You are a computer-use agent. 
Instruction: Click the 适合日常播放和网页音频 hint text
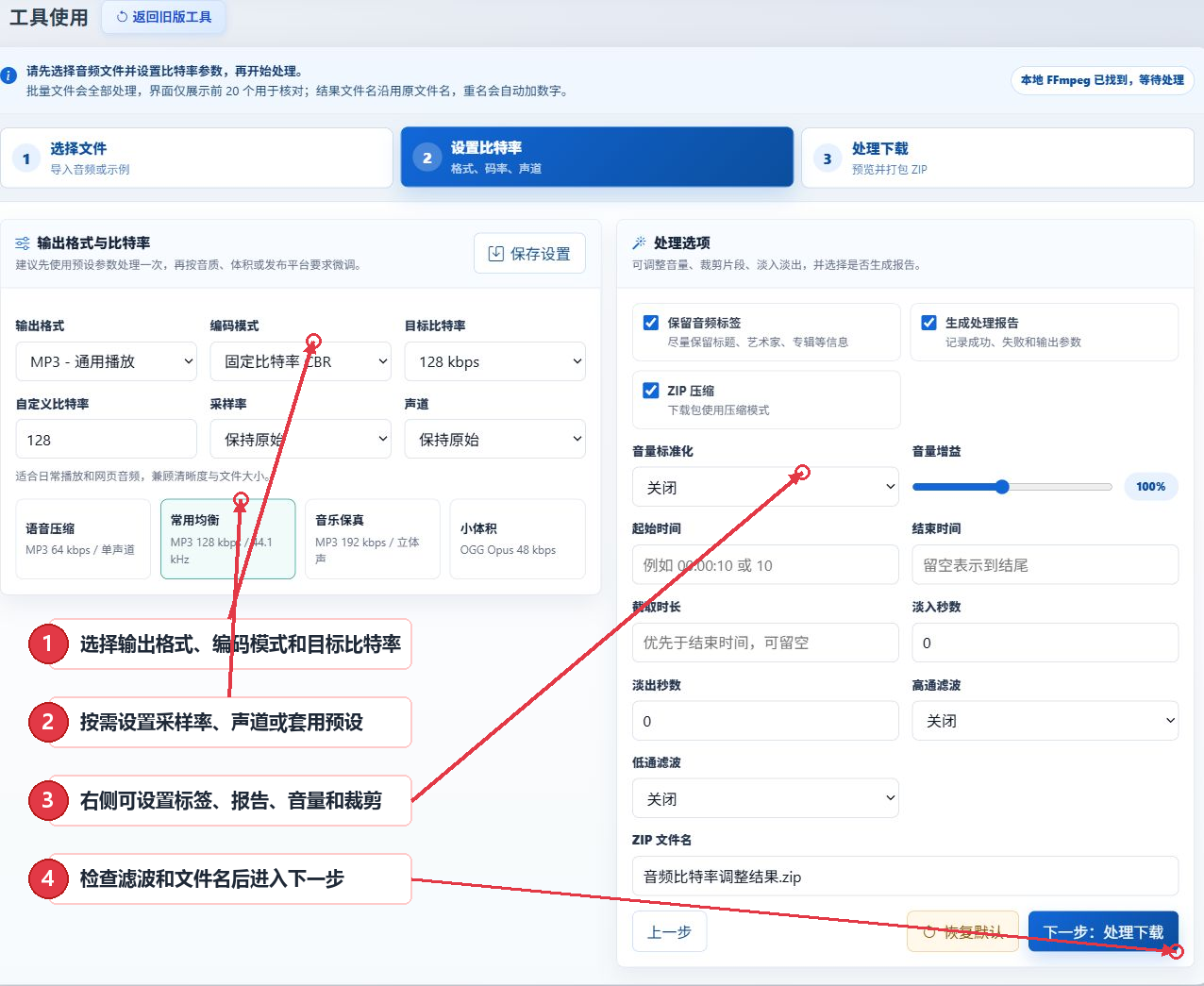[142, 476]
